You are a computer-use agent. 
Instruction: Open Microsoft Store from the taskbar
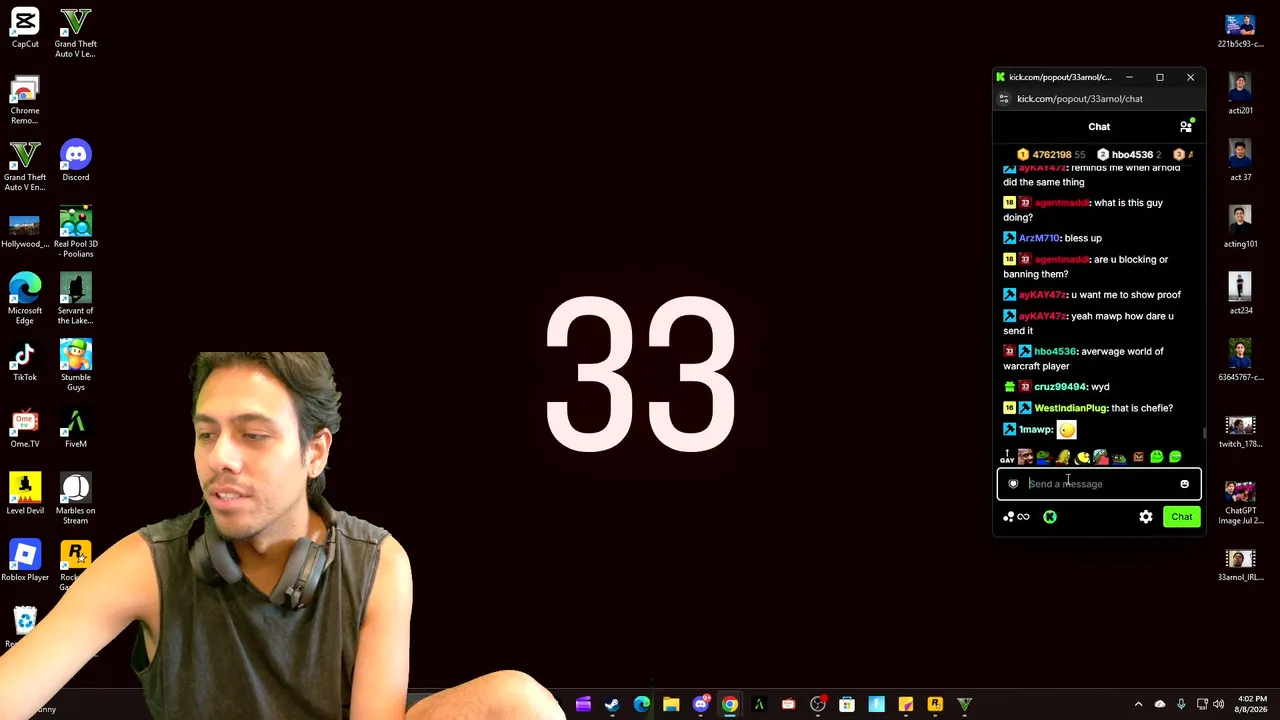click(847, 705)
